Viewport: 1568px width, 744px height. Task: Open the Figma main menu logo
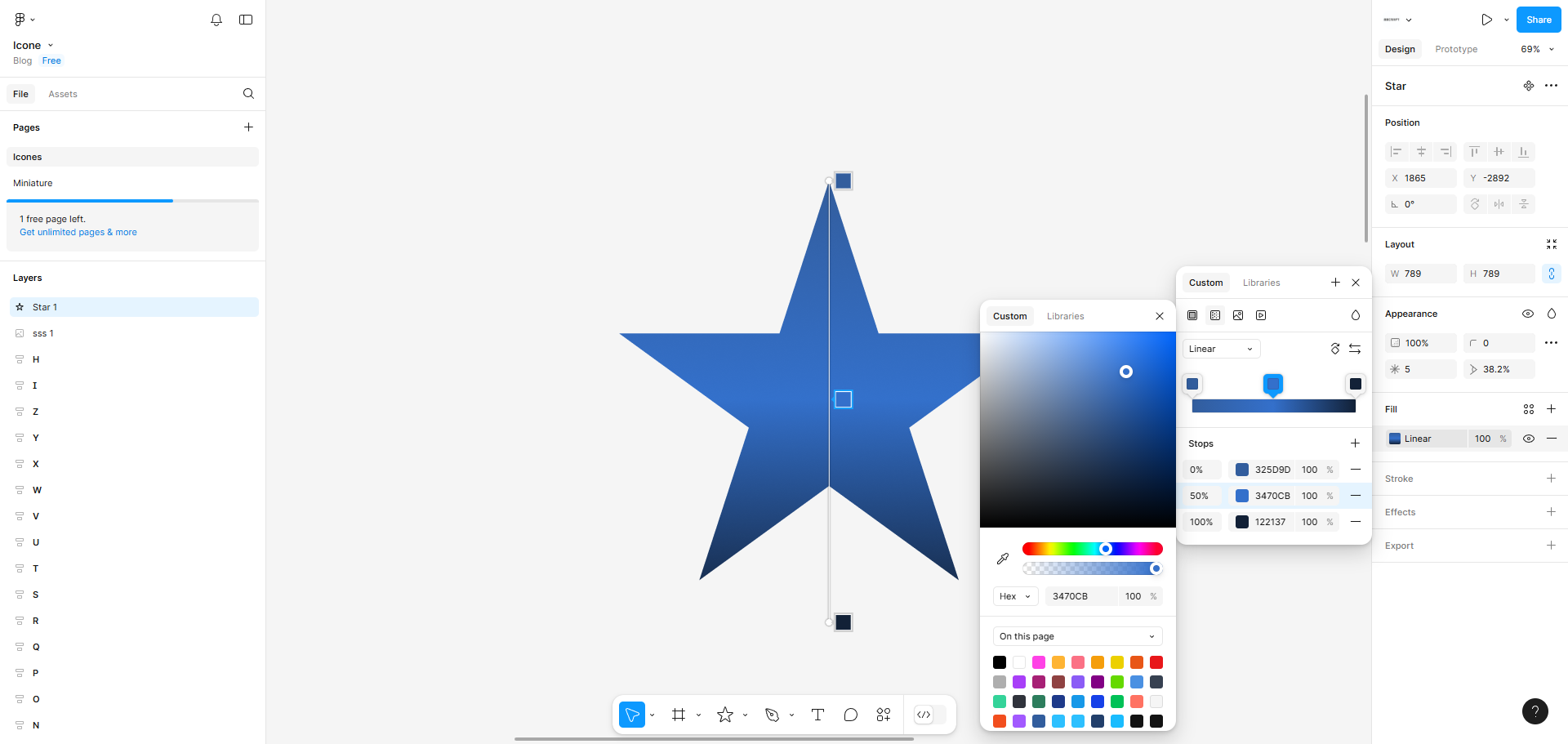pyautogui.click(x=20, y=20)
